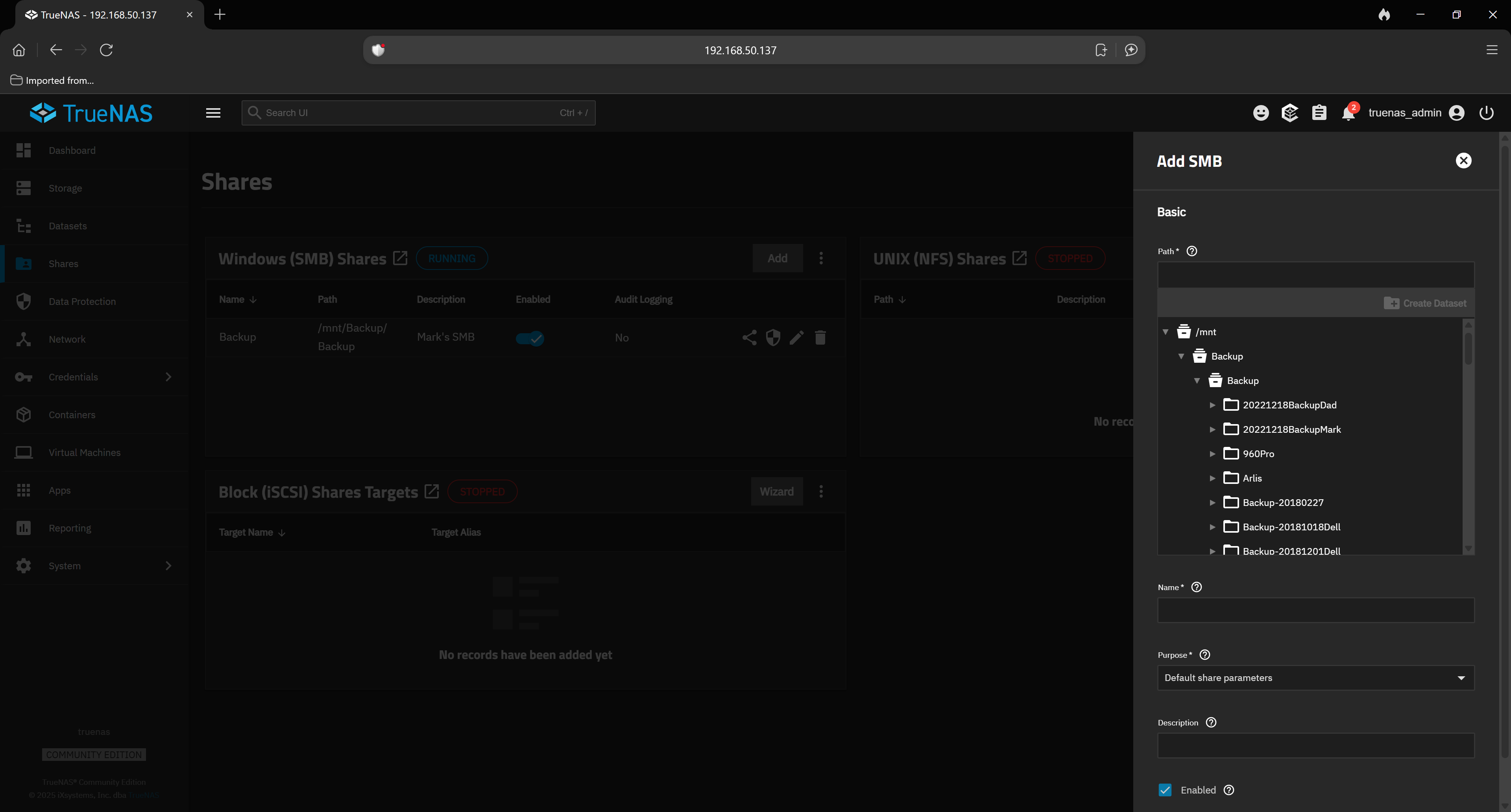Focus the Description input field

(x=1316, y=745)
